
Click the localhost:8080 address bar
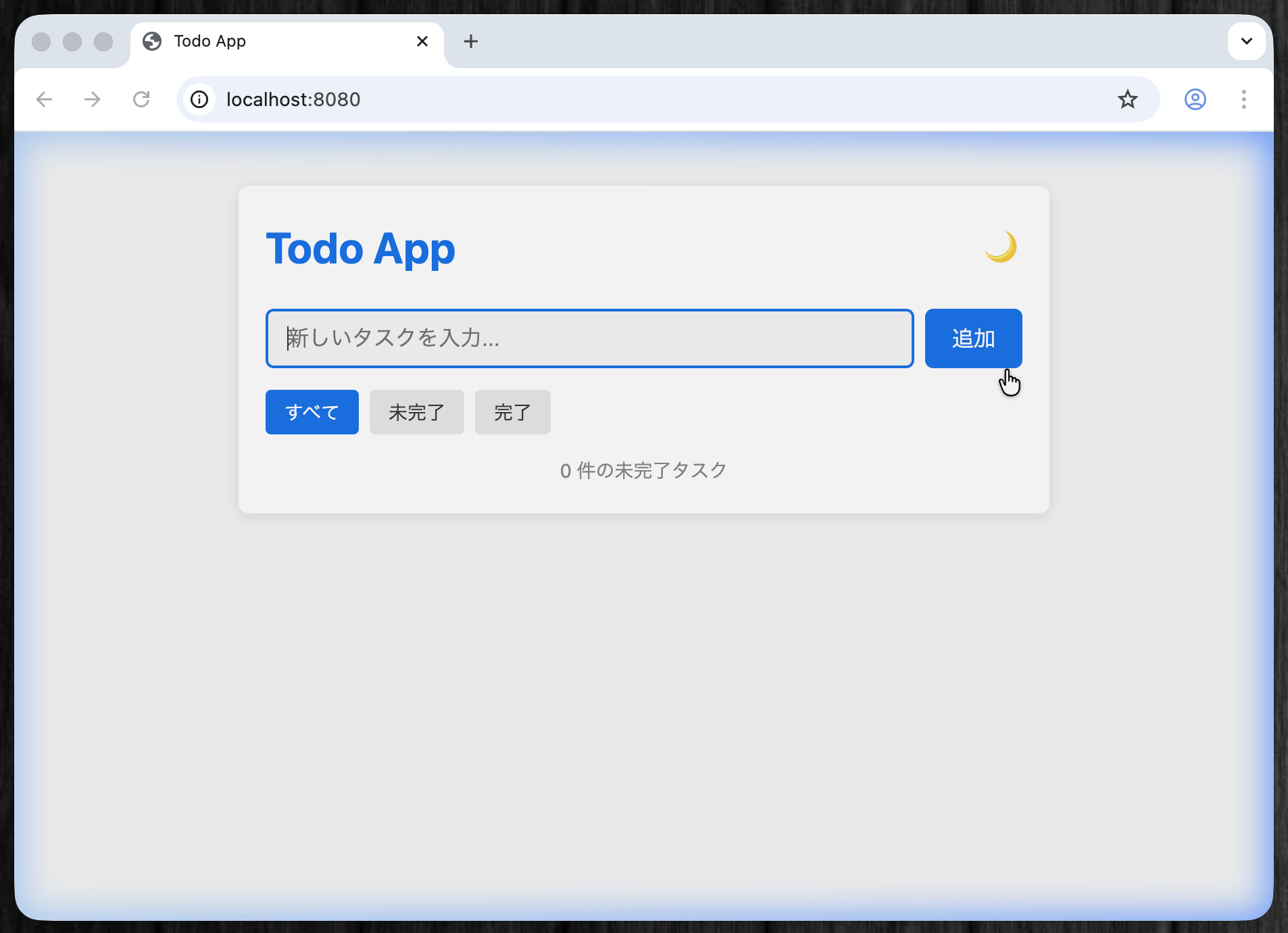pyautogui.click(x=608, y=99)
